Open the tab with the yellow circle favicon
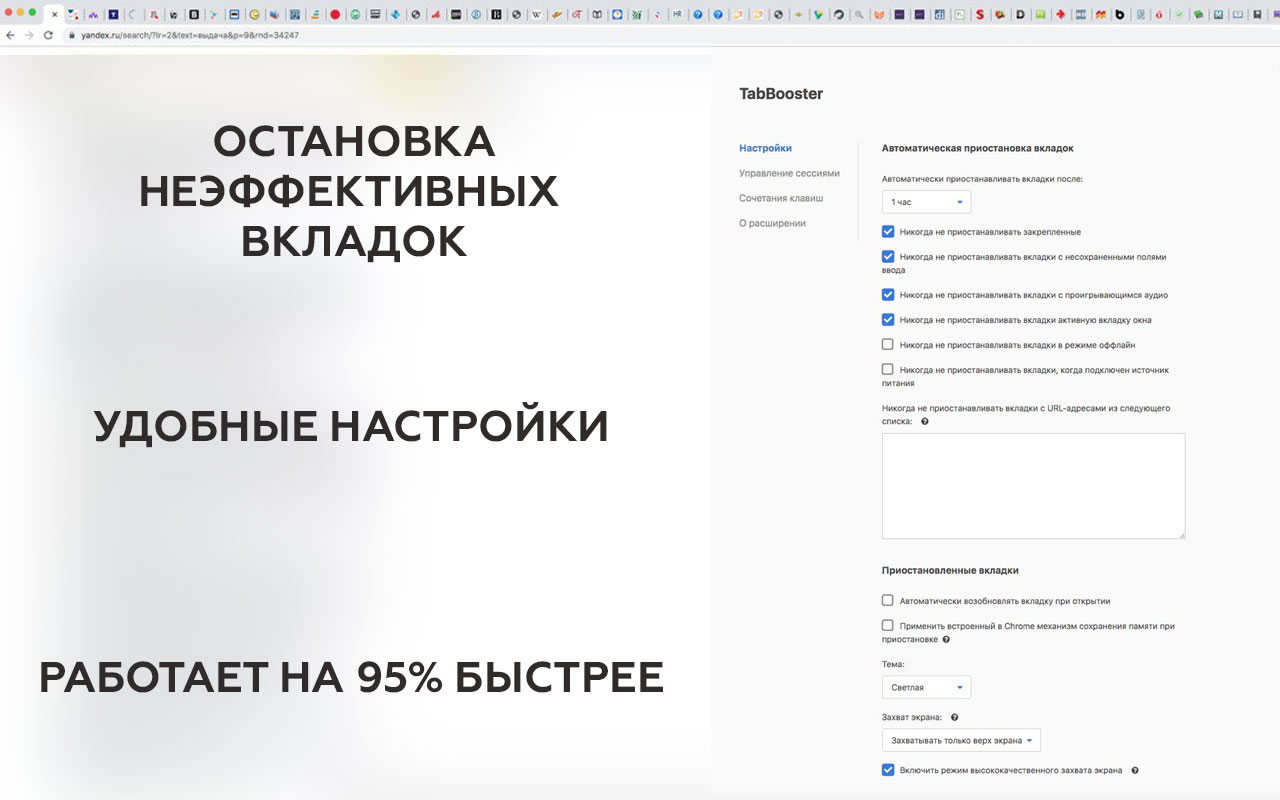The height and width of the screenshot is (800, 1280). tap(254, 15)
